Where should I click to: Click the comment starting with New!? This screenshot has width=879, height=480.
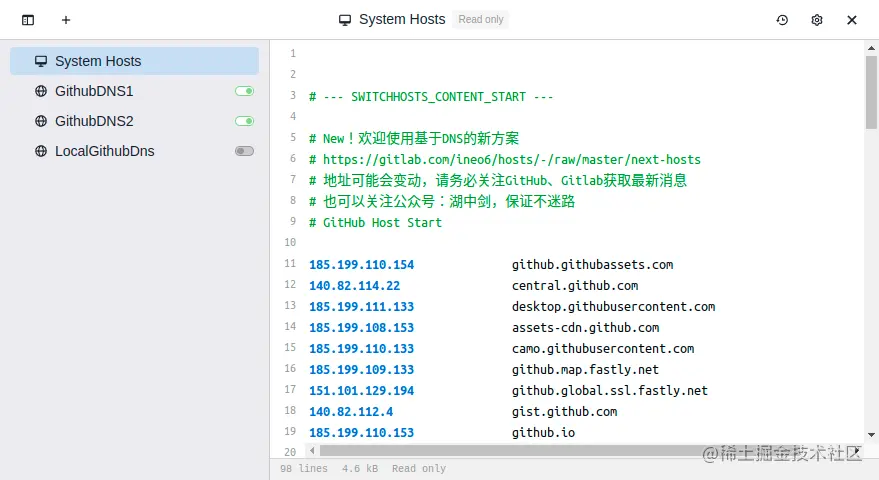[414, 139]
